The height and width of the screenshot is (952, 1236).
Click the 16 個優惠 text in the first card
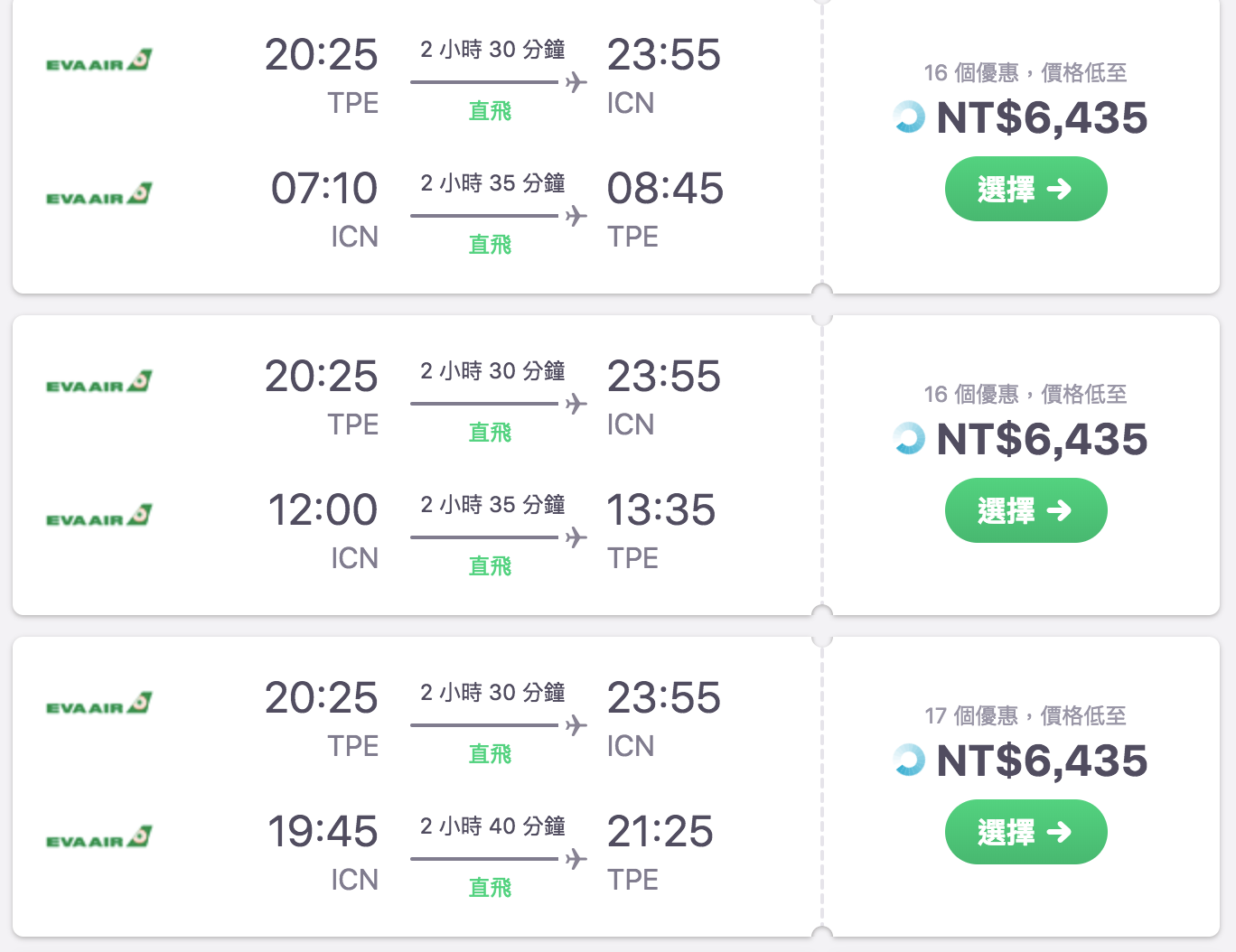[971, 73]
